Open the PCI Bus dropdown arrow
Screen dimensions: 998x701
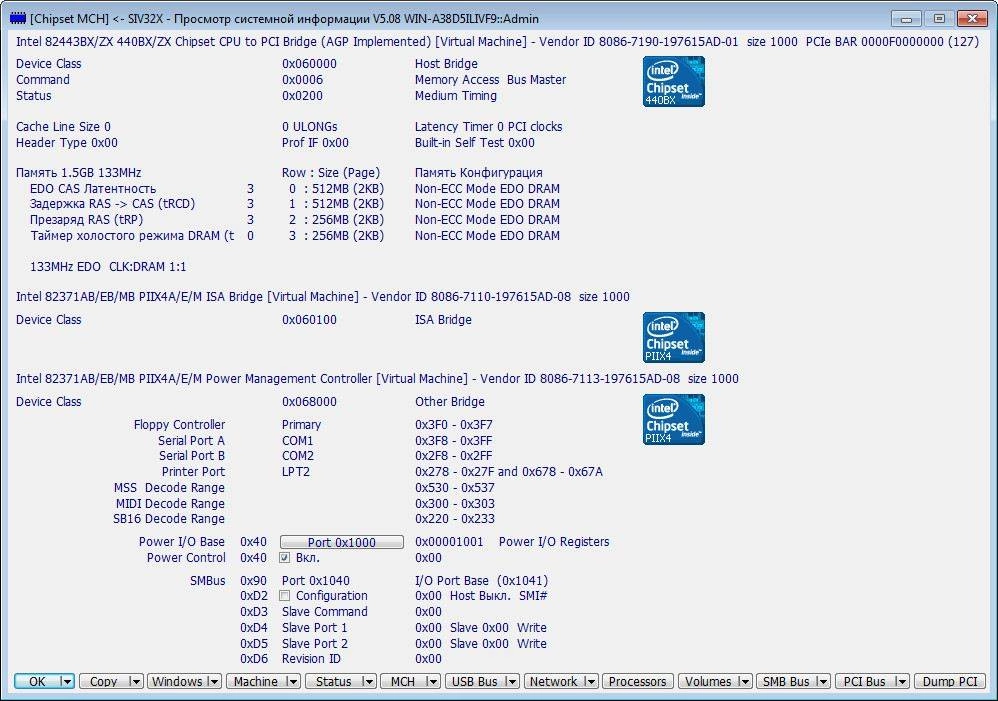click(x=901, y=681)
